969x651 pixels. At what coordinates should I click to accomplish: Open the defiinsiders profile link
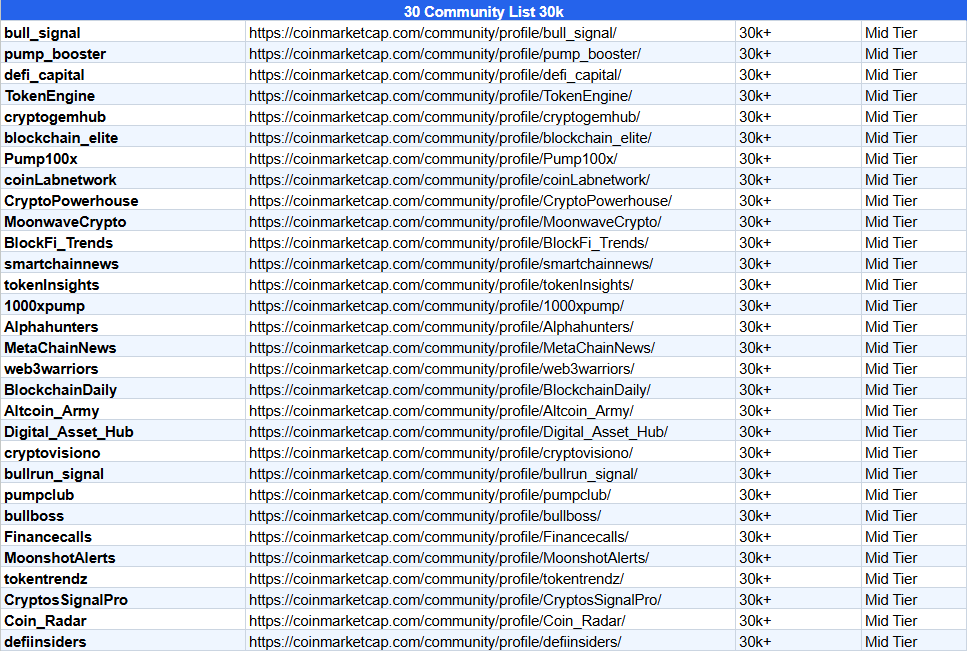pos(435,642)
